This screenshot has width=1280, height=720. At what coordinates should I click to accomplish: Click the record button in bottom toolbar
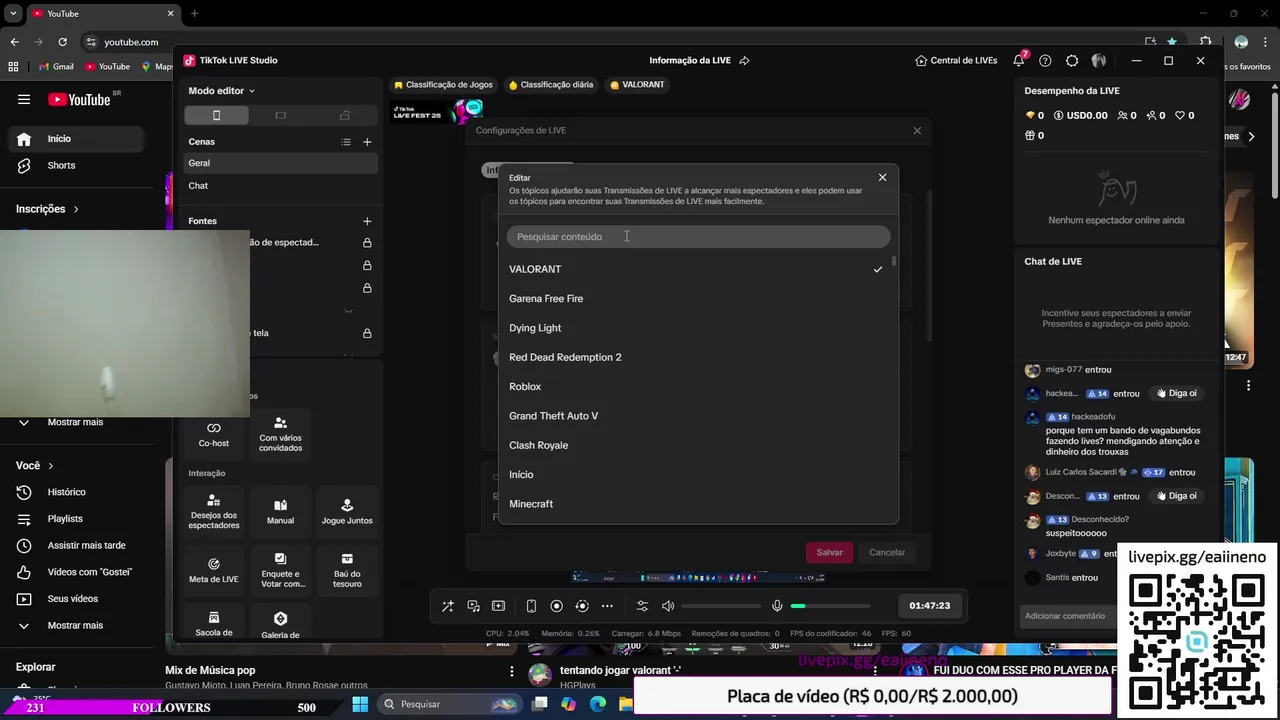(x=556, y=606)
